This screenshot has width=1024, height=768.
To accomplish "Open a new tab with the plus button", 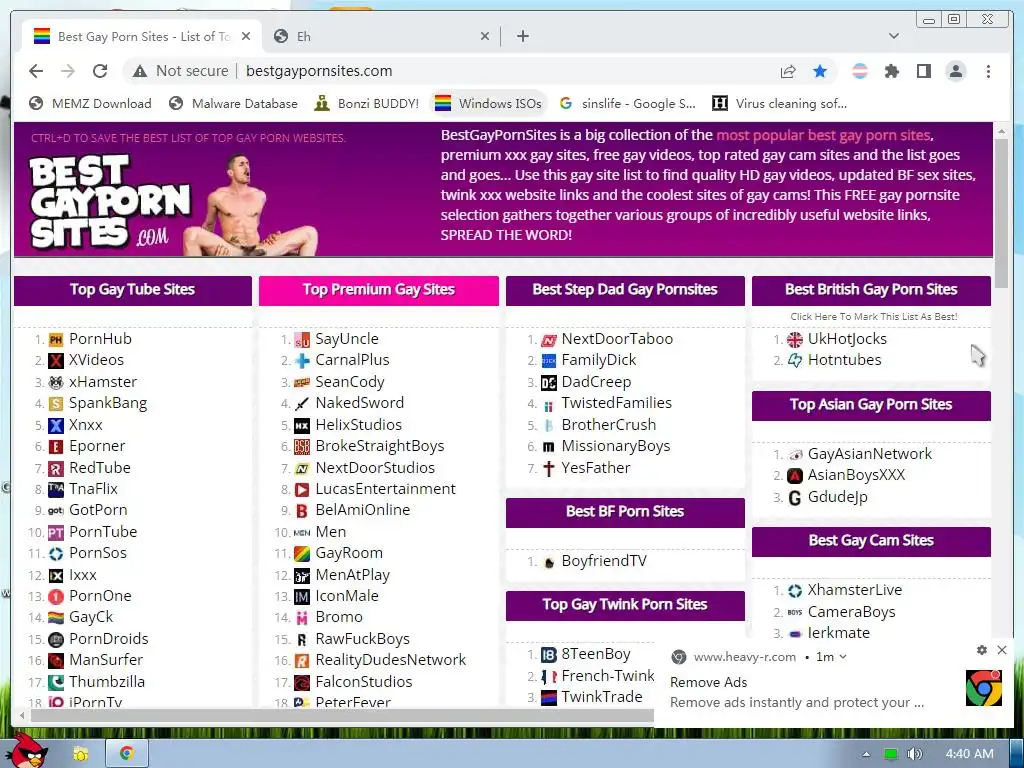I will 522,36.
